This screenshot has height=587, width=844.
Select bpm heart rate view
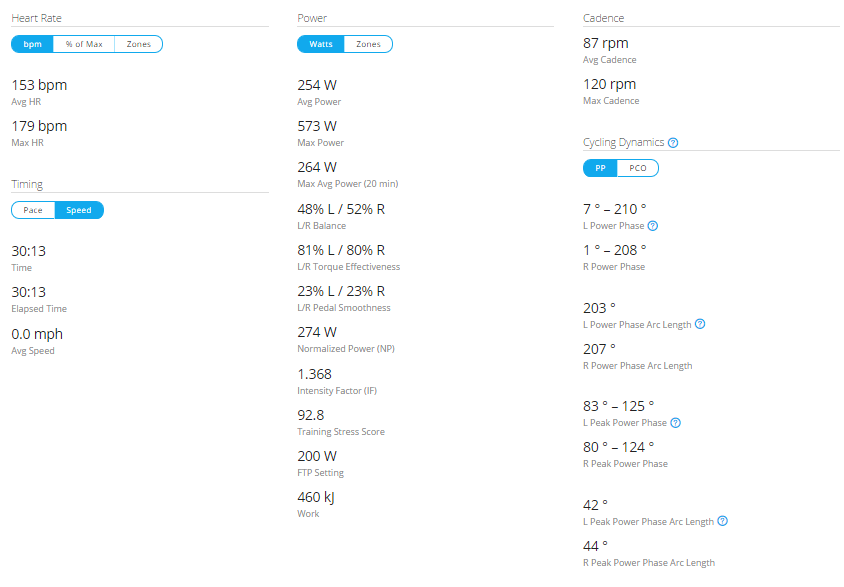click(x=32, y=44)
